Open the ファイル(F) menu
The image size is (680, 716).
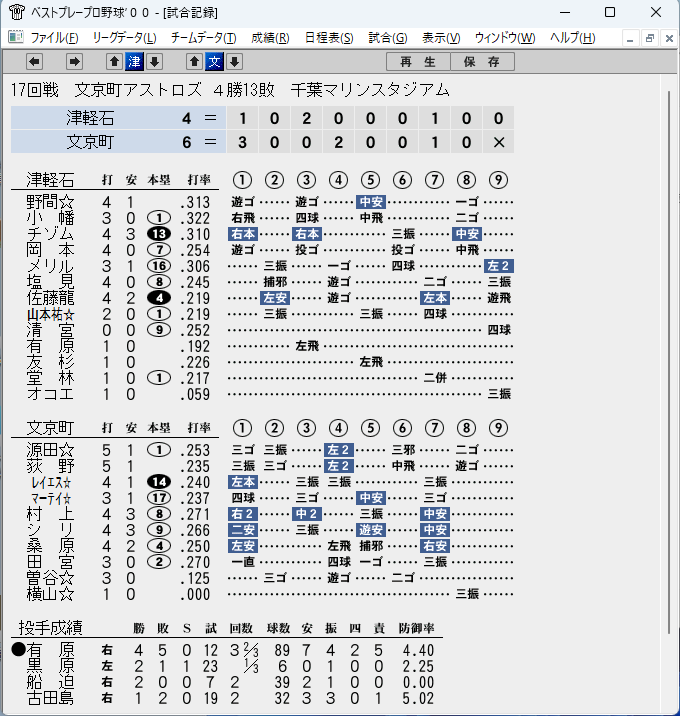pos(54,37)
